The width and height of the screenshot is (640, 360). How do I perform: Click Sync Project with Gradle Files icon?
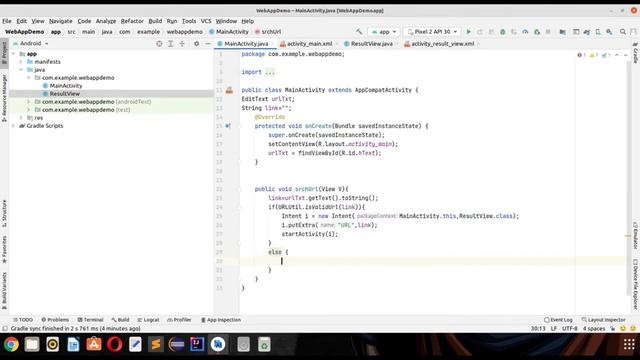[x=587, y=32]
